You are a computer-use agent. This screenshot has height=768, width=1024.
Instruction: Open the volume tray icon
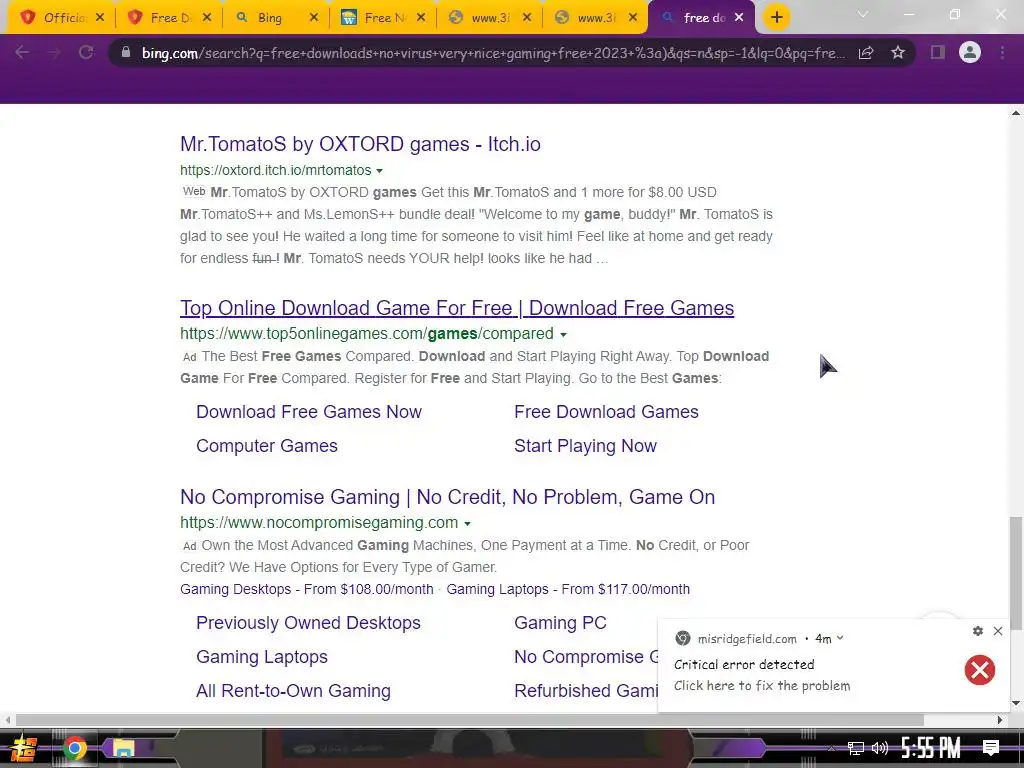(x=880, y=748)
